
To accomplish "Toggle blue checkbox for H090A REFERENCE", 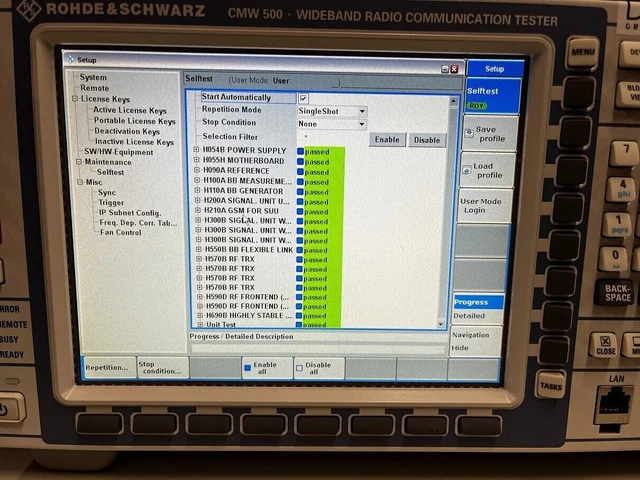I will coord(300,172).
